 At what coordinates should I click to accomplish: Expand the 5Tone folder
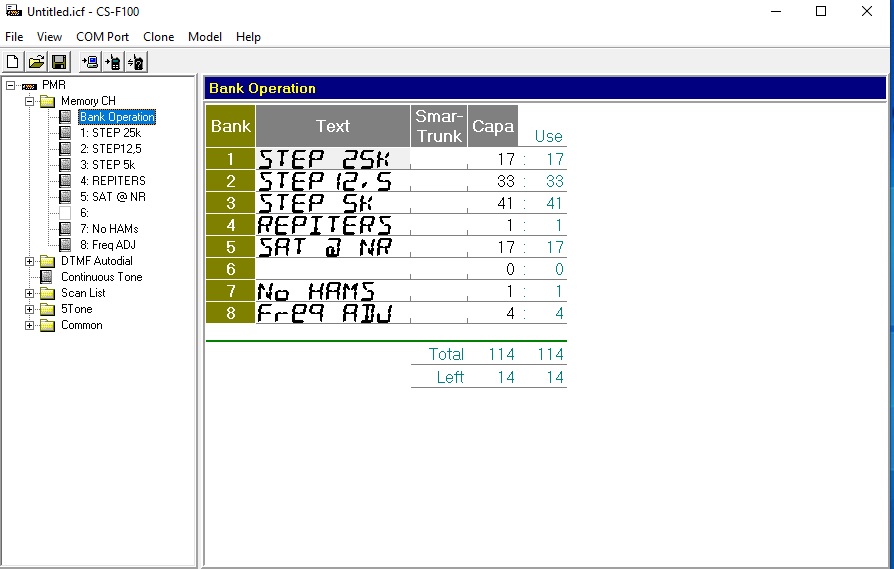pyautogui.click(x=30, y=309)
